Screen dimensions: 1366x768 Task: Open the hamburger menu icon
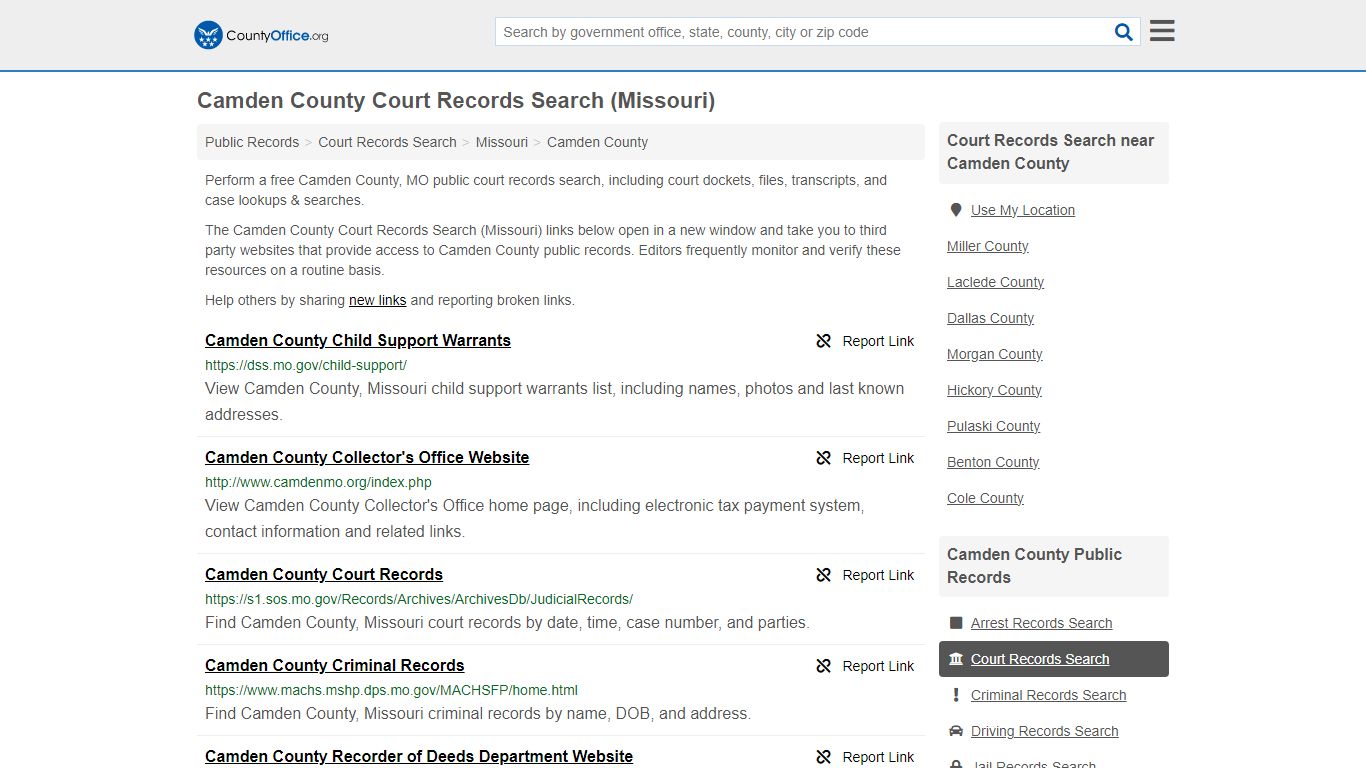coord(1162,31)
